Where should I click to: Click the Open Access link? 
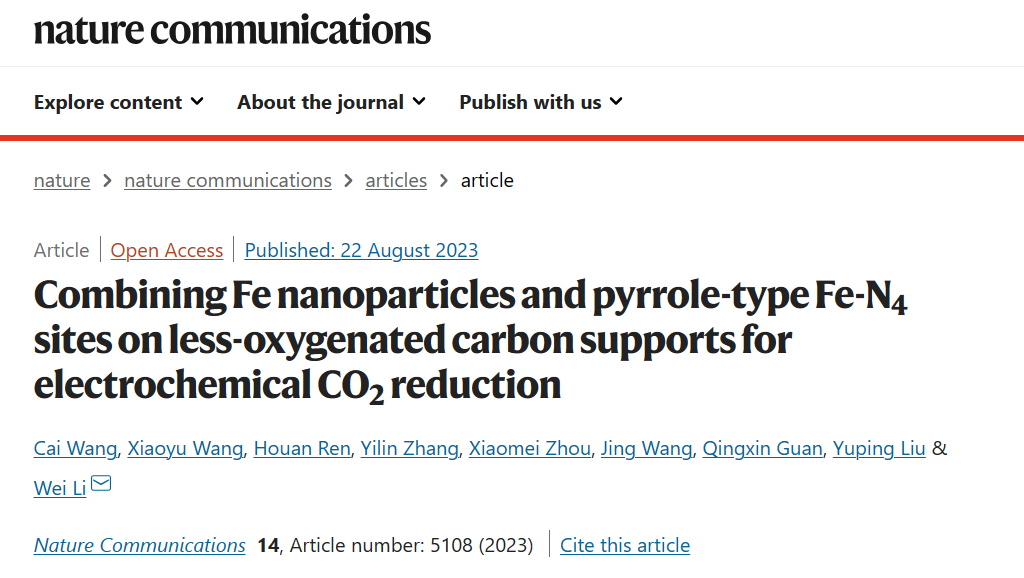pos(167,250)
